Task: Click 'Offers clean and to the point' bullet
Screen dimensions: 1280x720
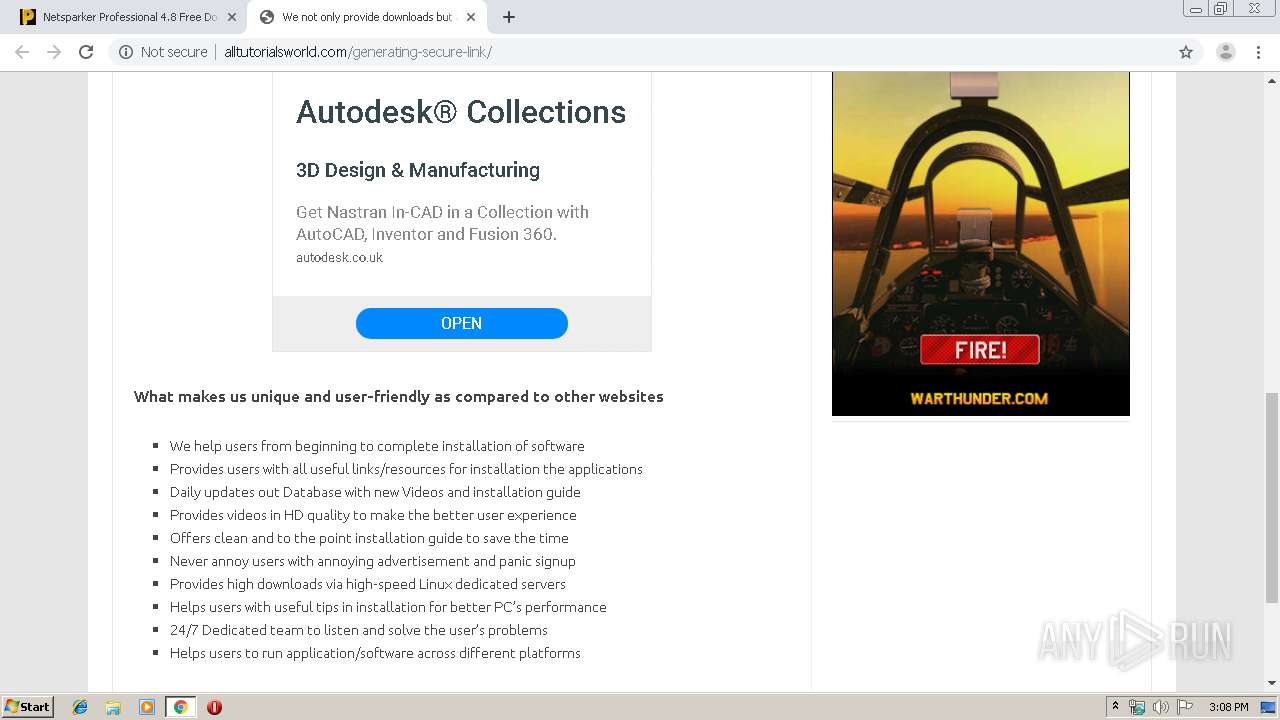Action: pos(369,538)
